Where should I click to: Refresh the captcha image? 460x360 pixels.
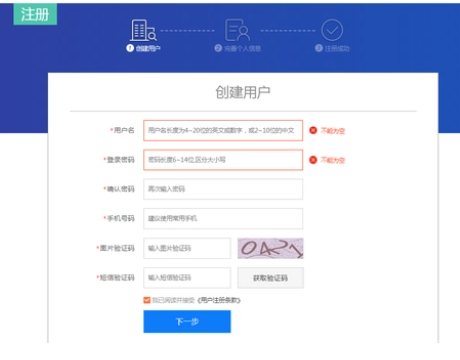pyautogui.click(x=270, y=248)
